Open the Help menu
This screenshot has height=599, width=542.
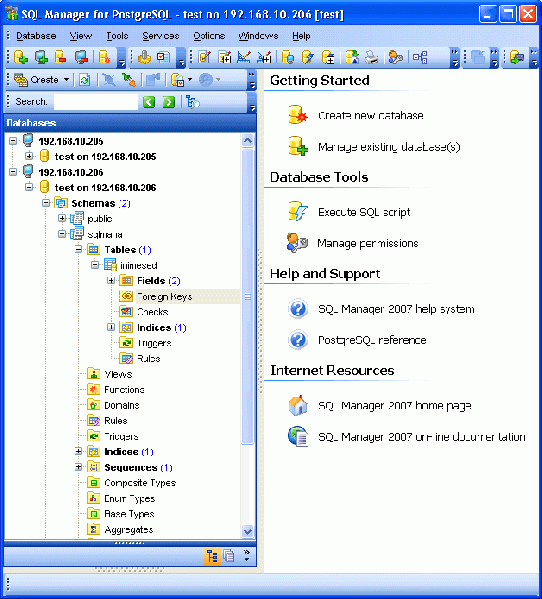pos(301,36)
